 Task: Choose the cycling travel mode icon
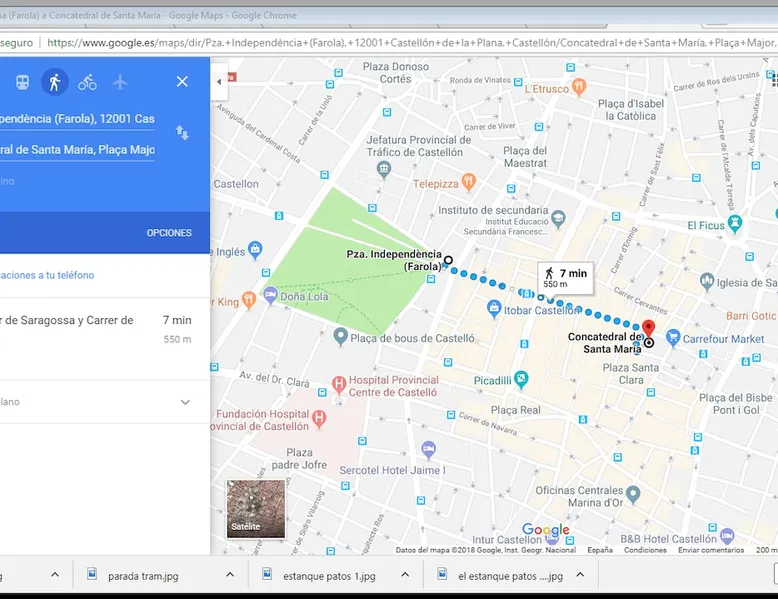point(87,82)
